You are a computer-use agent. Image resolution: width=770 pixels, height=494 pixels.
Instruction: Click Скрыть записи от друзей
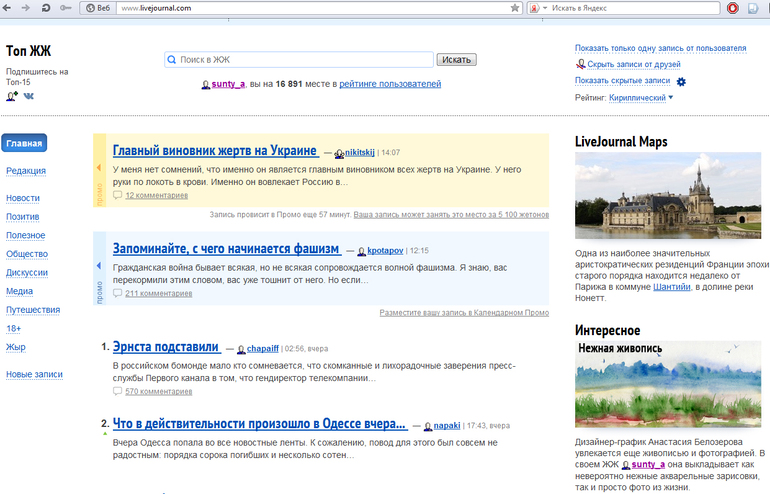point(633,64)
